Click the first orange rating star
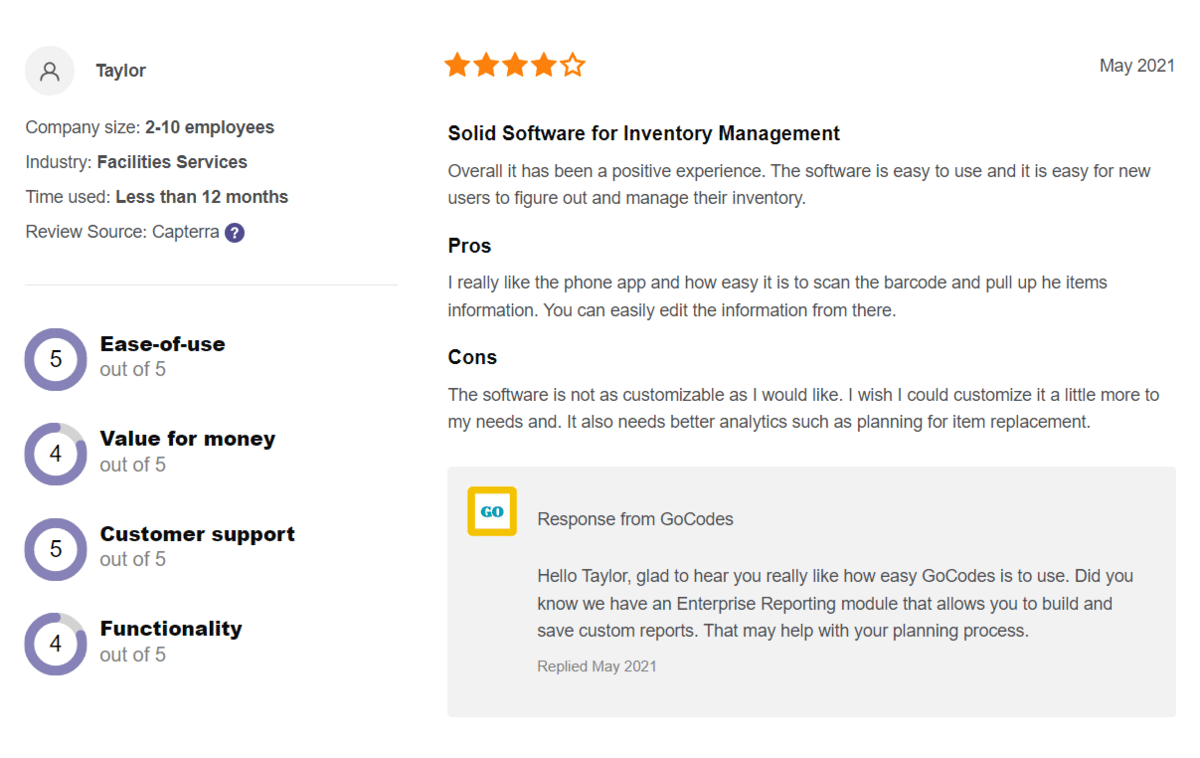Screen dimensions: 1200x758 pos(457,66)
